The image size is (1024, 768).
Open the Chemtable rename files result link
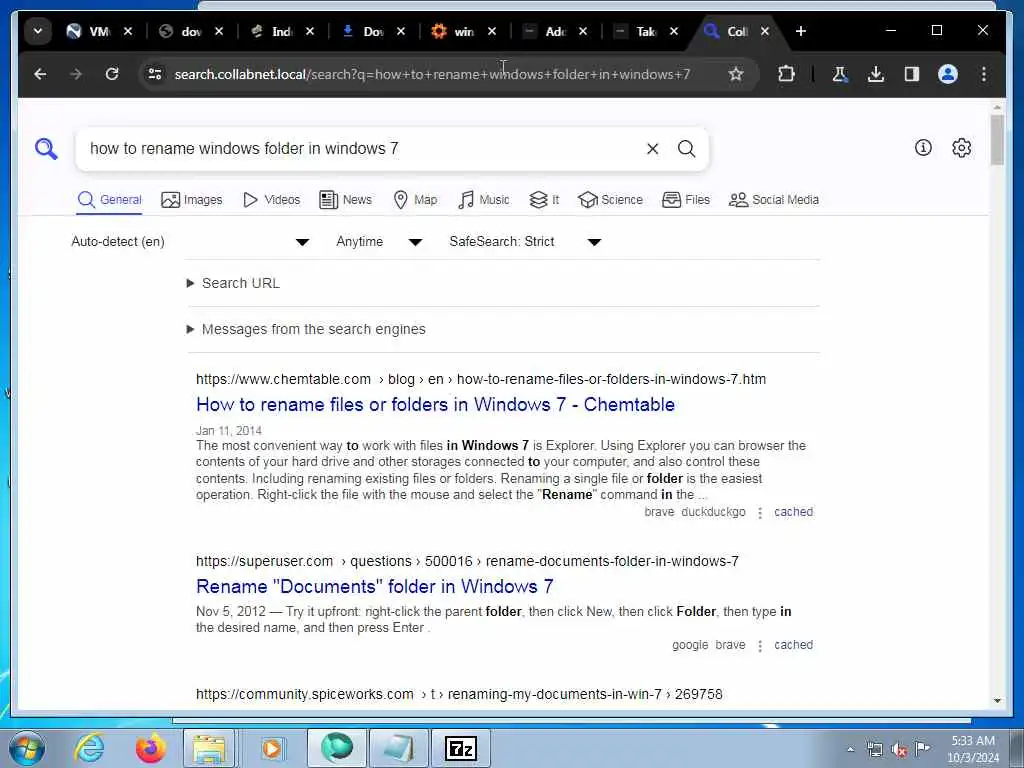(435, 404)
